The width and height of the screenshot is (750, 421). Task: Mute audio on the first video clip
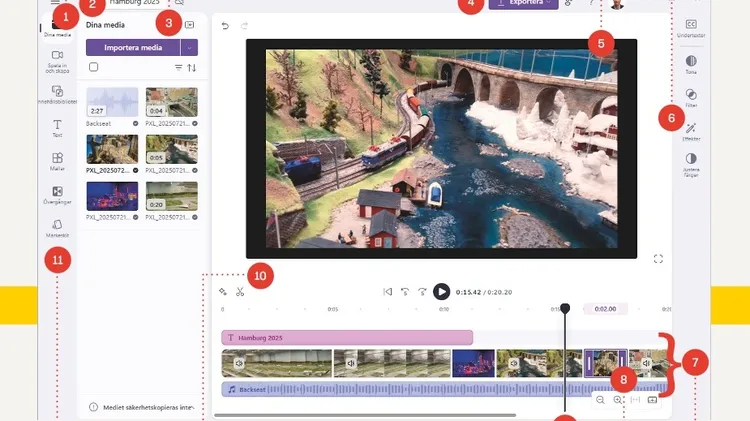coord(239,363)
